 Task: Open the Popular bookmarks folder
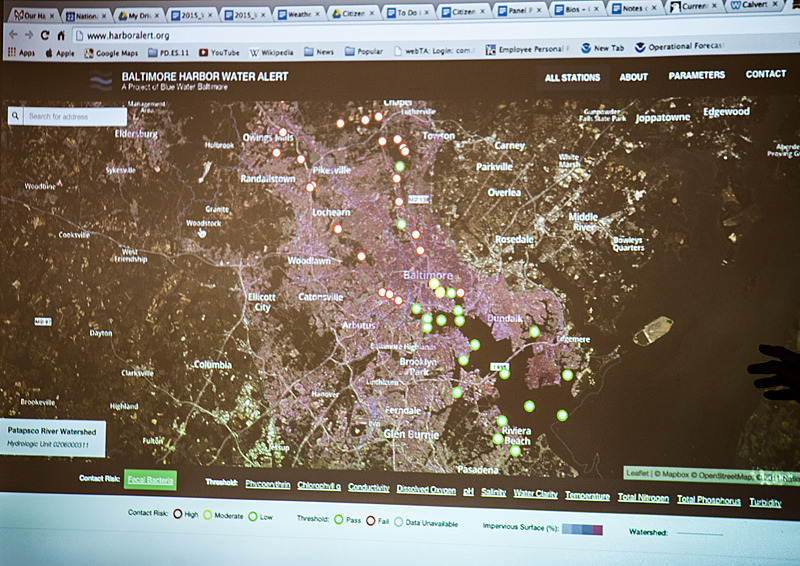[371, 52]
